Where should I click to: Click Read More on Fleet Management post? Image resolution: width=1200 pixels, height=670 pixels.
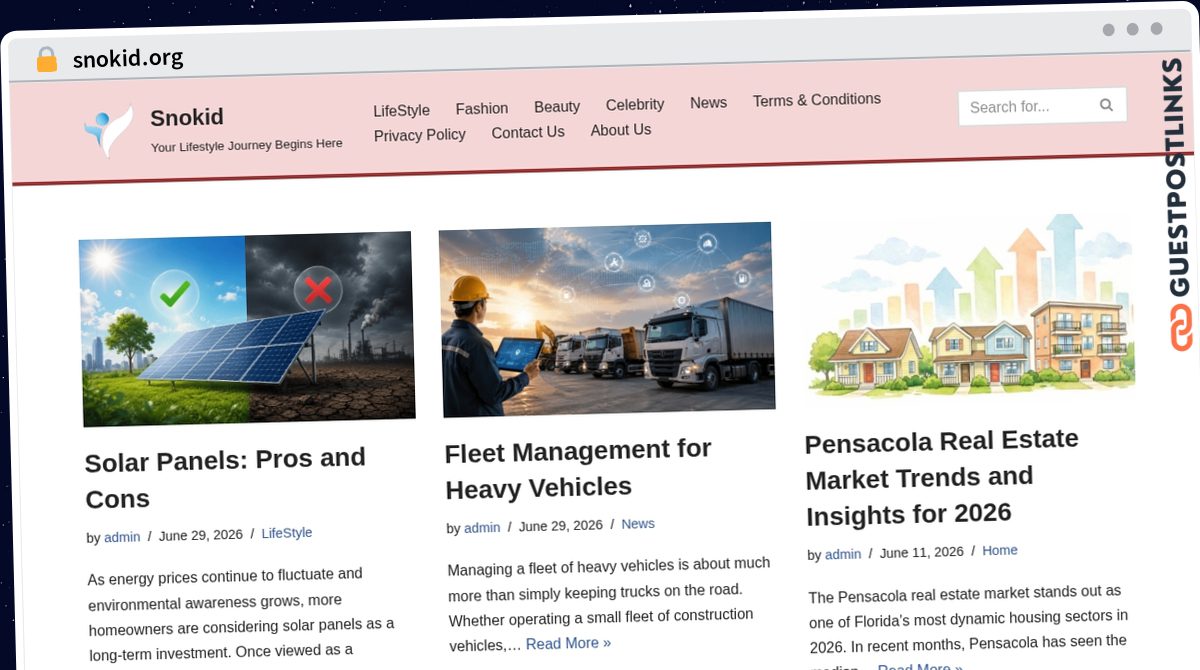568,643
